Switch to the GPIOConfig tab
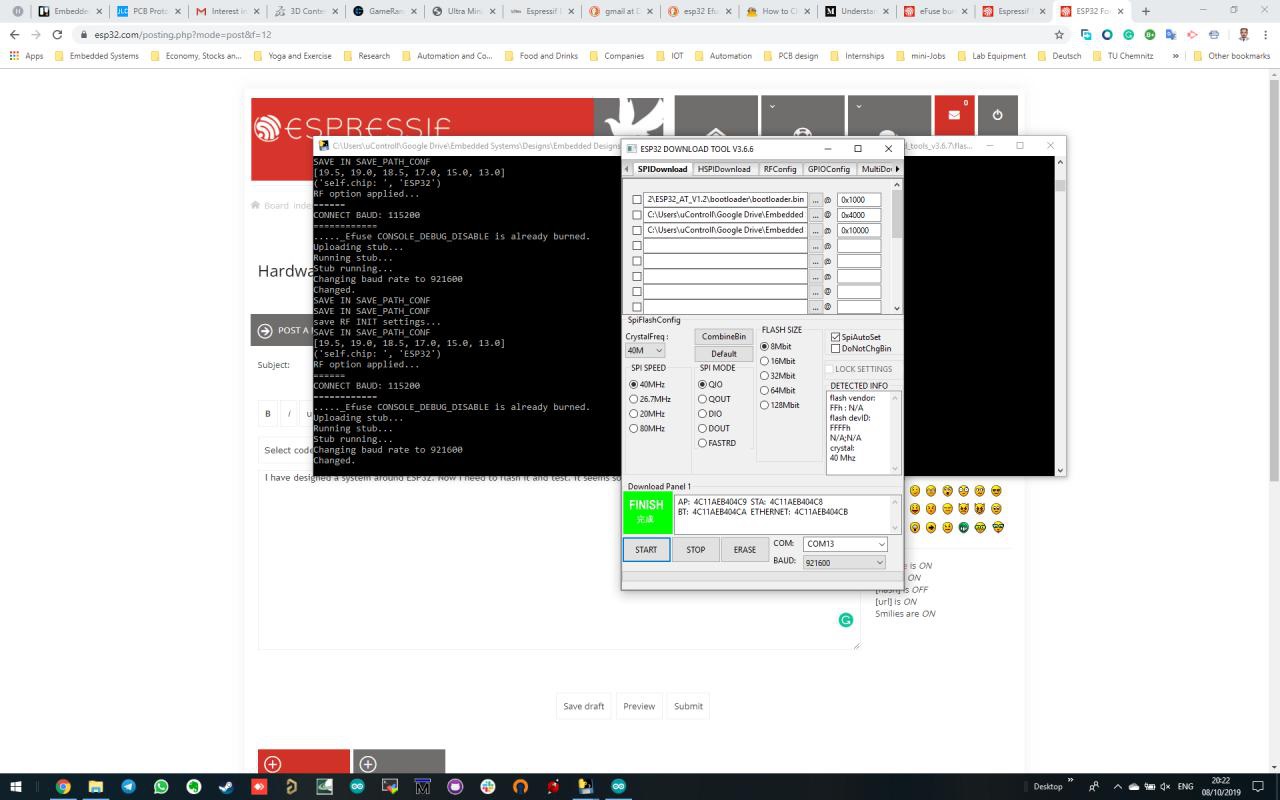The image size is (1280, 800). click(x=828, y=169)
